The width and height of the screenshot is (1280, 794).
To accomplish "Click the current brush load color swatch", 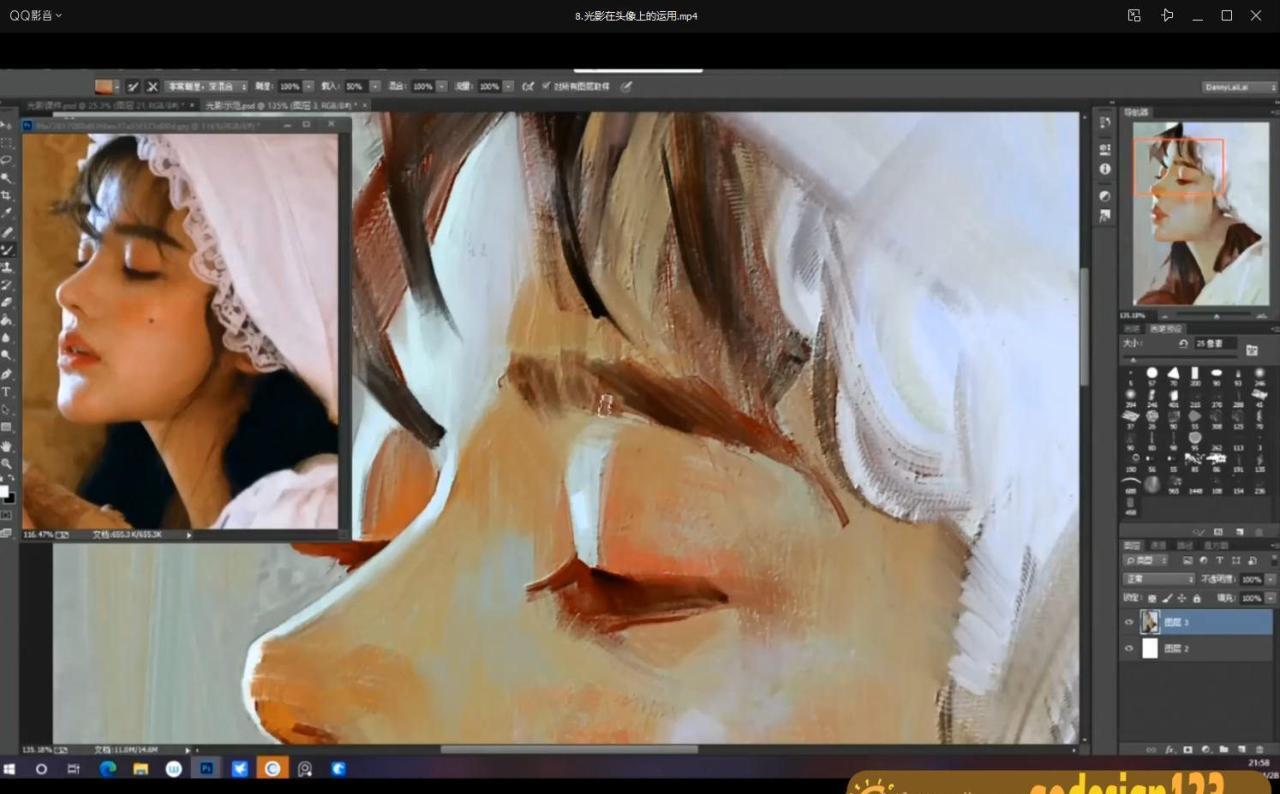I will (x=104, y=87).
